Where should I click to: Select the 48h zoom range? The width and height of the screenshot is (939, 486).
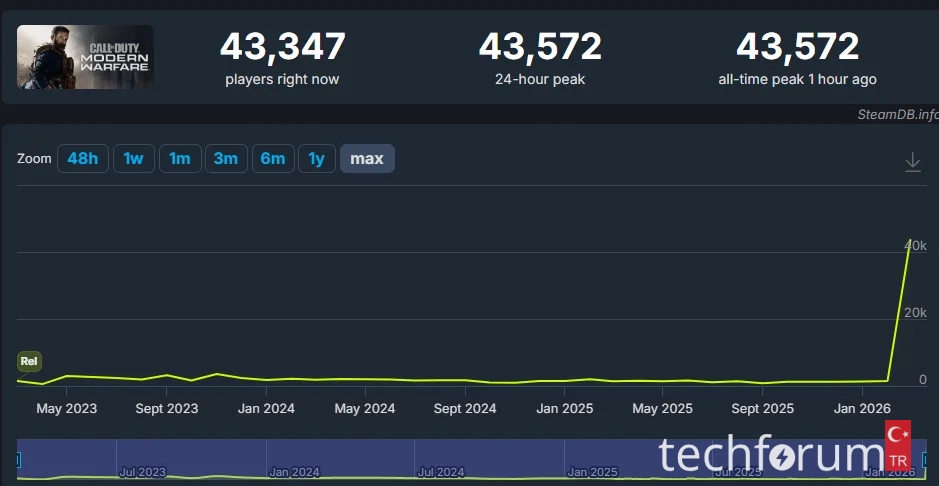82,159
